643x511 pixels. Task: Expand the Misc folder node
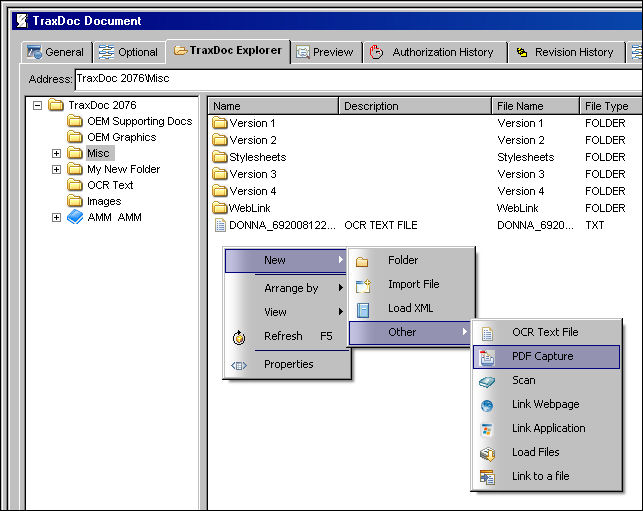(x=57, y=153)
